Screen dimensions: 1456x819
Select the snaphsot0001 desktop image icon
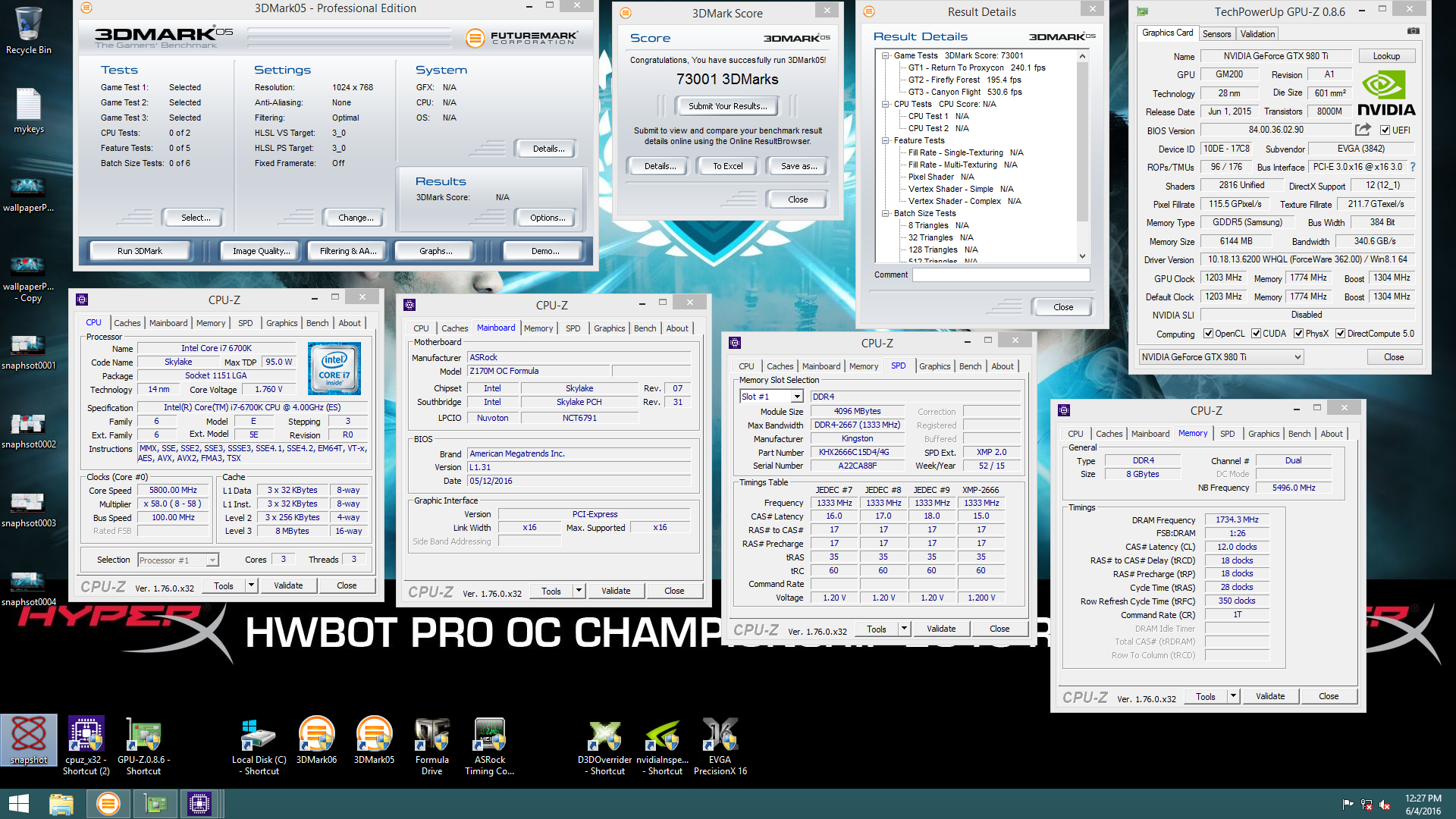pyautogui.click(x=29, y=352)
